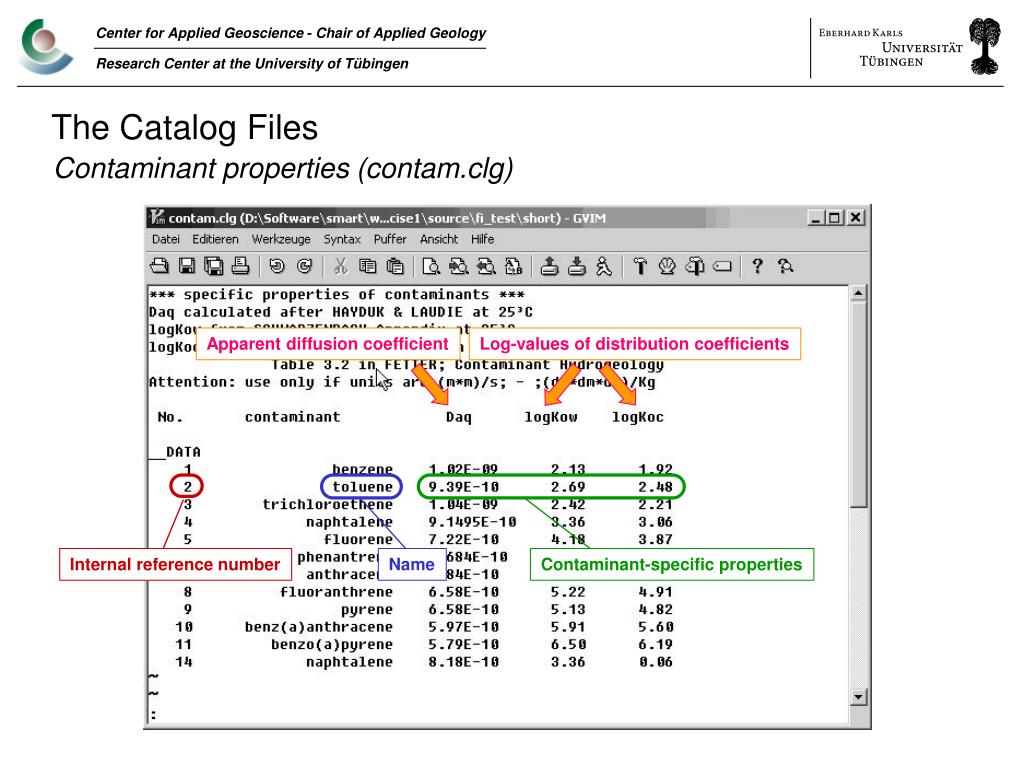Click the Build Tags icon
This screenshot has height=768, width=1024.
coord(695,266)
